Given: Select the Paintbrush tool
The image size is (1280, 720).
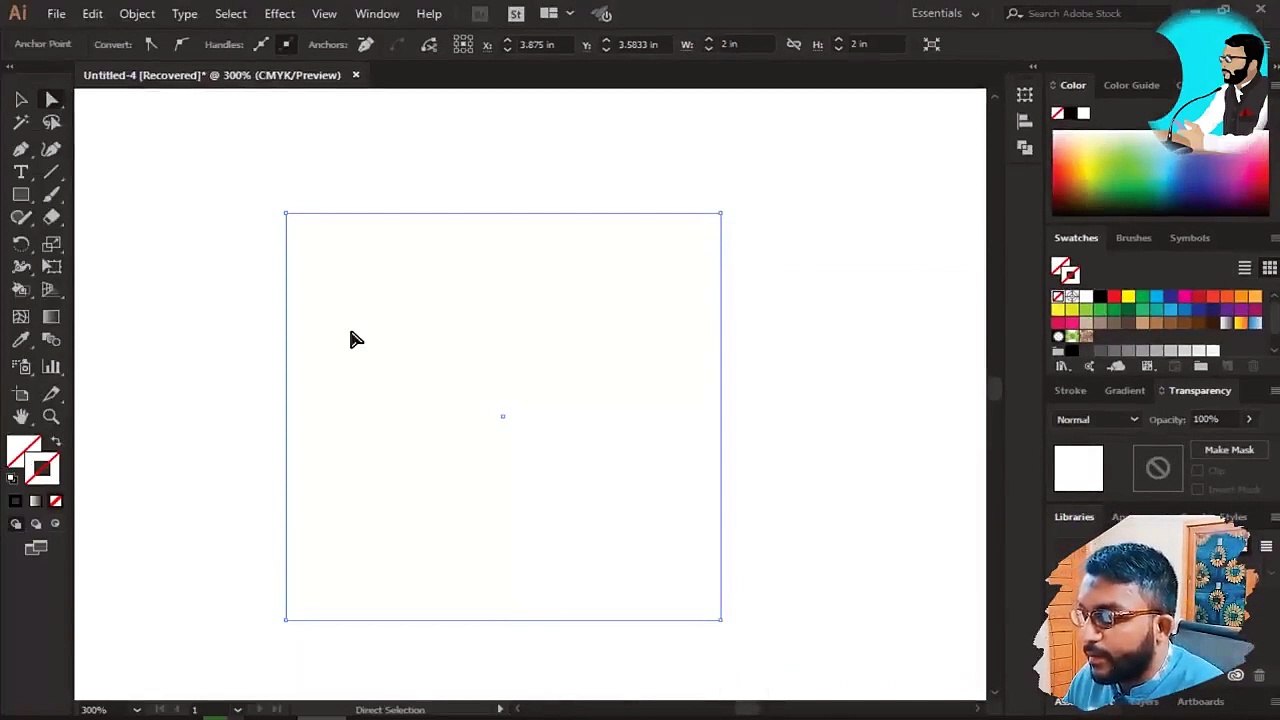Looking at the screenshot, I should (51, 195).
